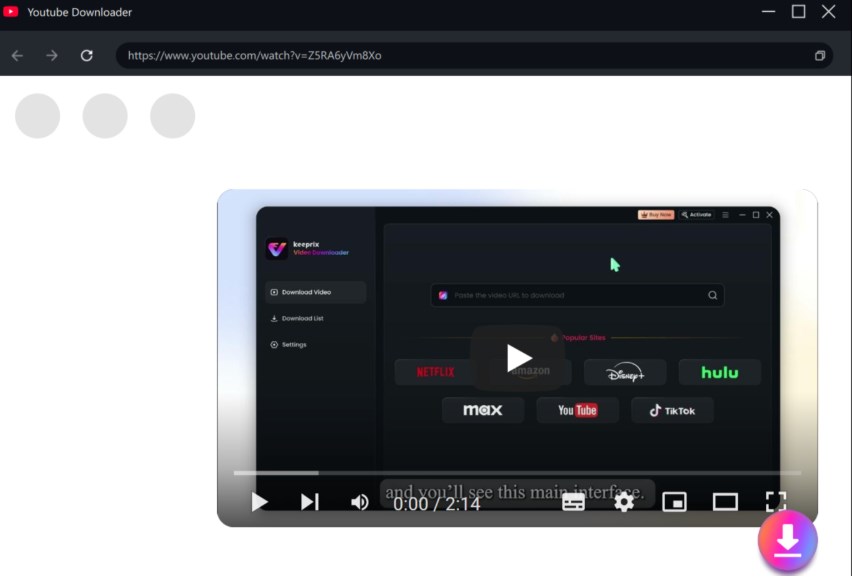Skip to the next video
Screen dimensions: 852x580
pyautogui.click(x=309, y=502)
